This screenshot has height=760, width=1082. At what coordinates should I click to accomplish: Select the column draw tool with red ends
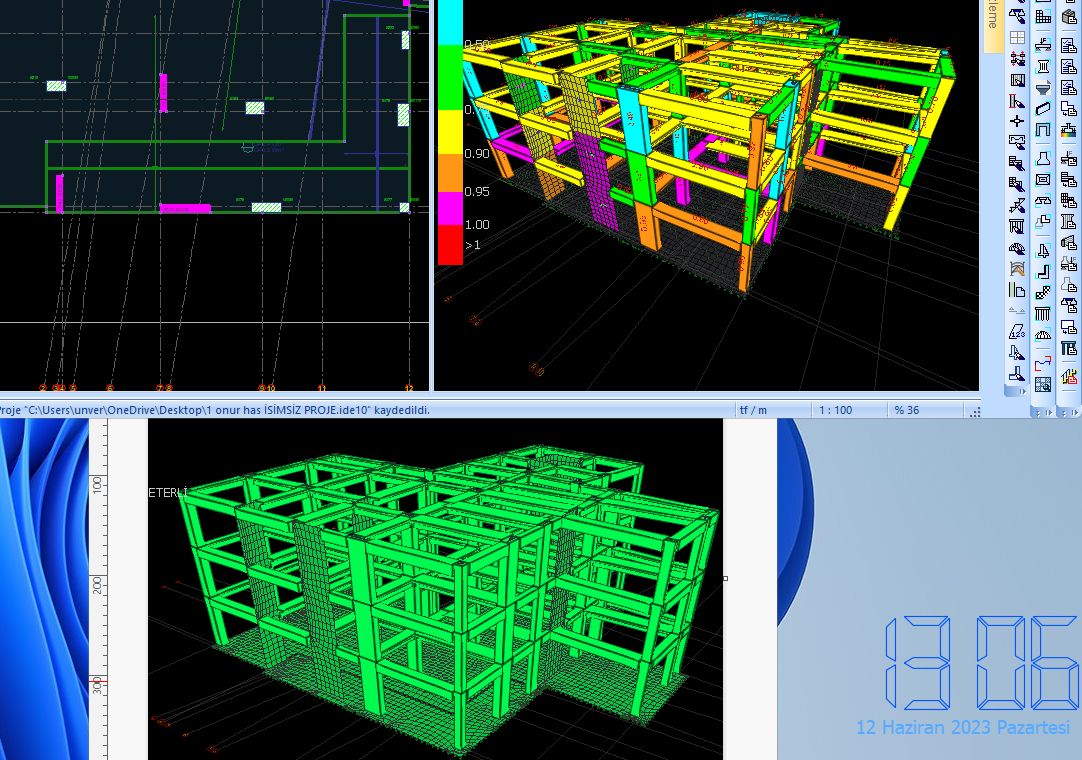(1017, 101)
